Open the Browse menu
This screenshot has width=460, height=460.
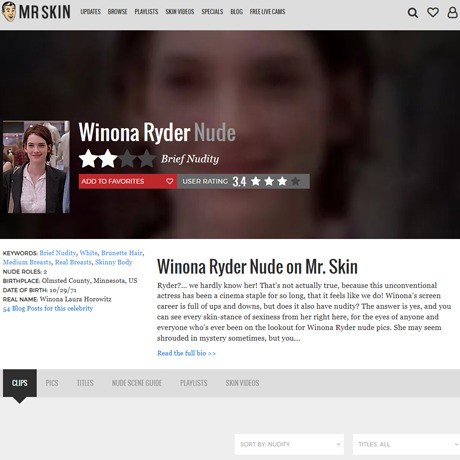(117, 12)
